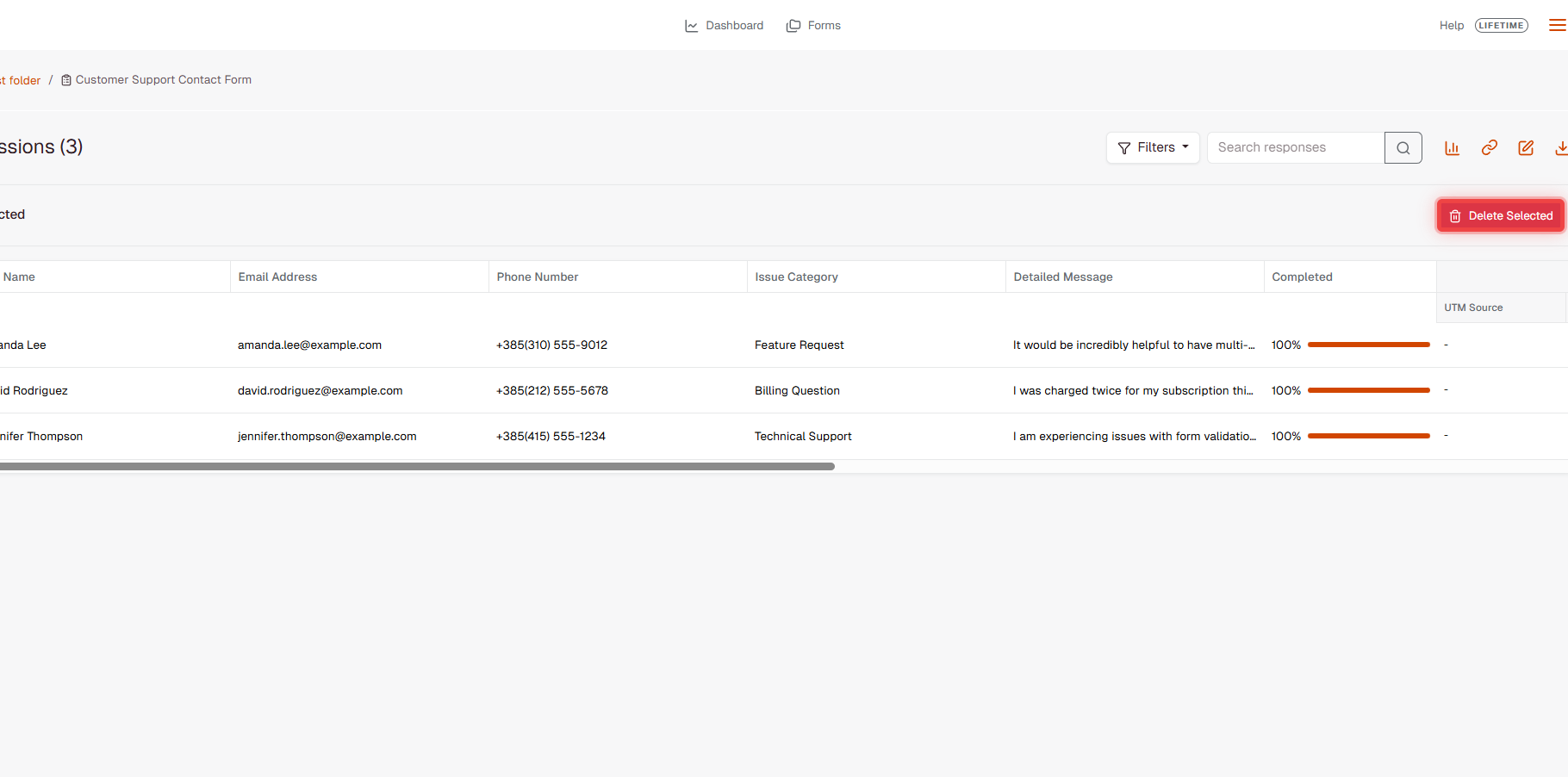Click the horizontal table scrollbar
The height and width of the screenshot is (777, 1568).
[x=417, y=467]
